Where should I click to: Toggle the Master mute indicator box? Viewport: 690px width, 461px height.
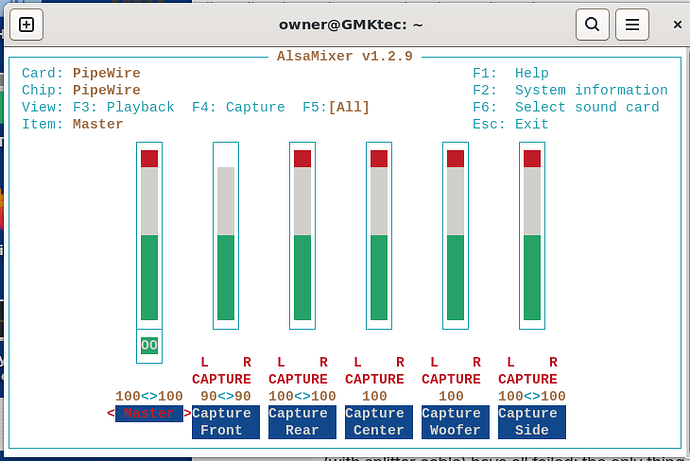[149, 346]
